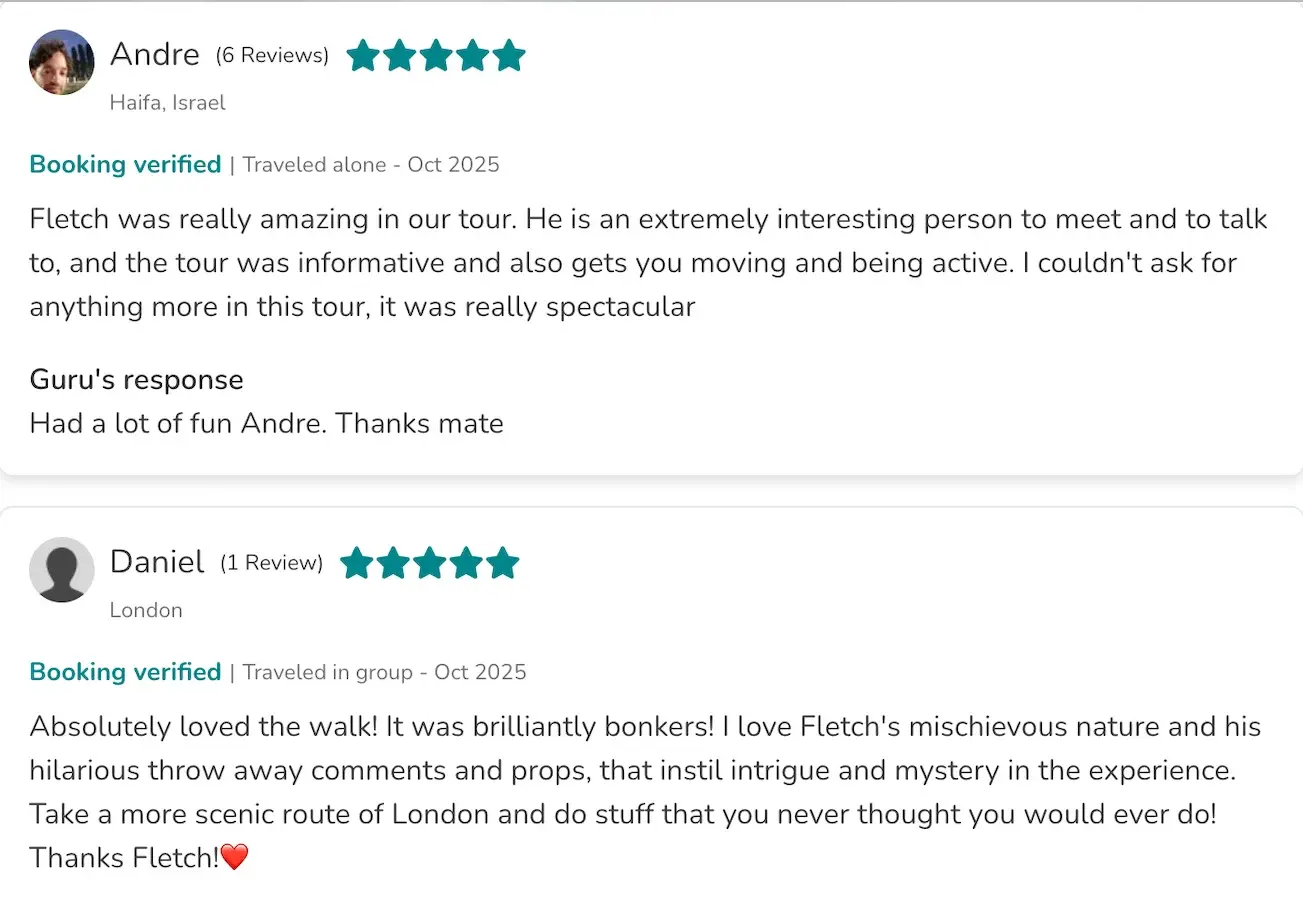Click first star in Daniel's rating
This screenshot has height=913, width=1303.
(357, 564)
